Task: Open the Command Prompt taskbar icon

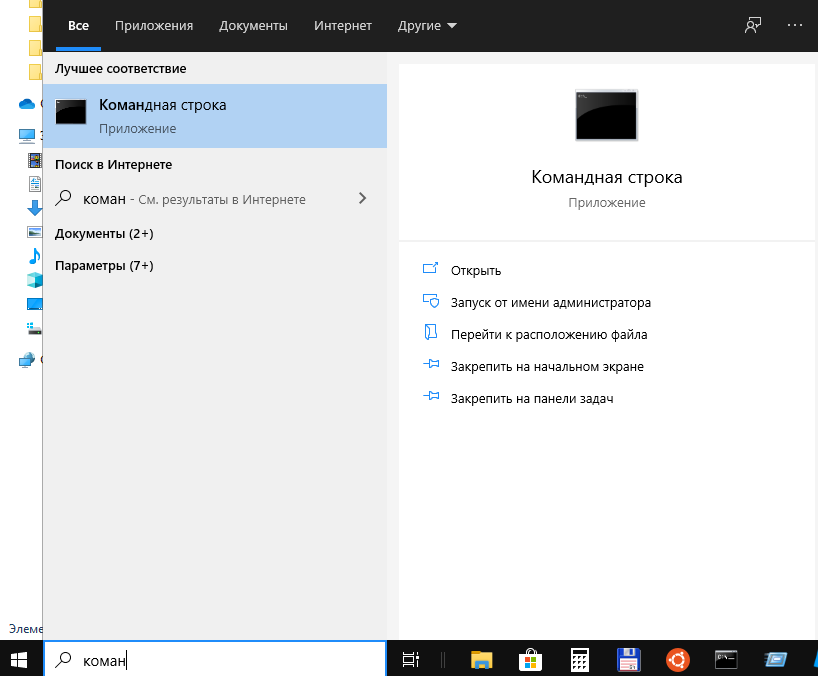Action: click(x=726, y=659)
